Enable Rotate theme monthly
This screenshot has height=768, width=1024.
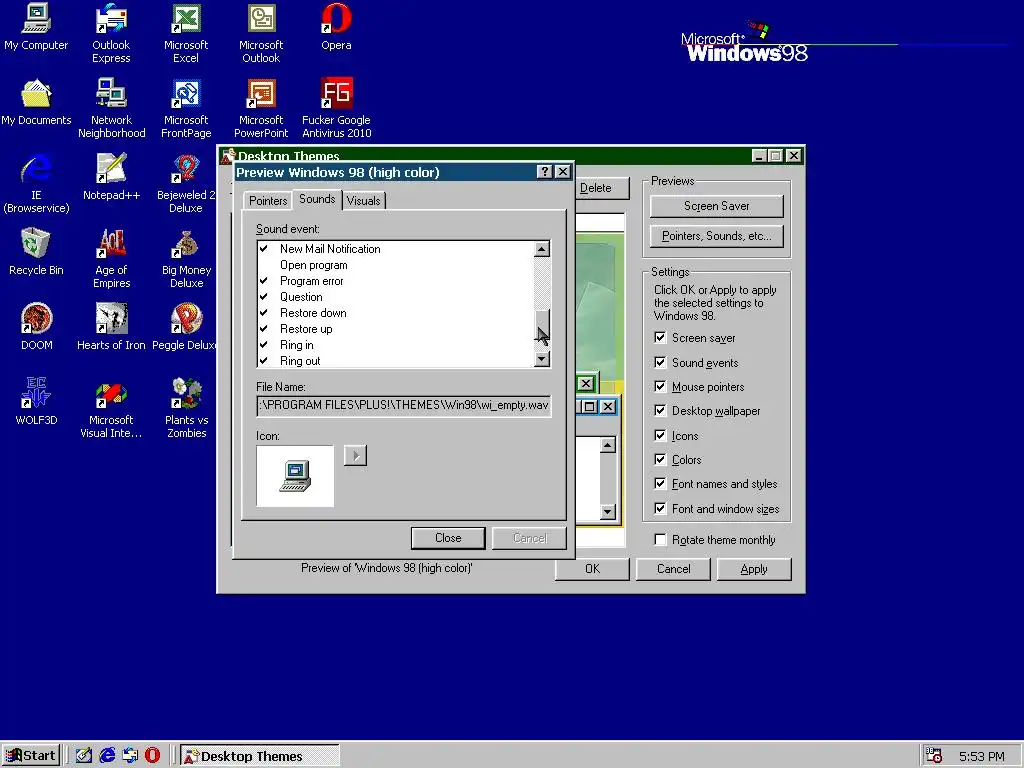(x=660, y=539)
